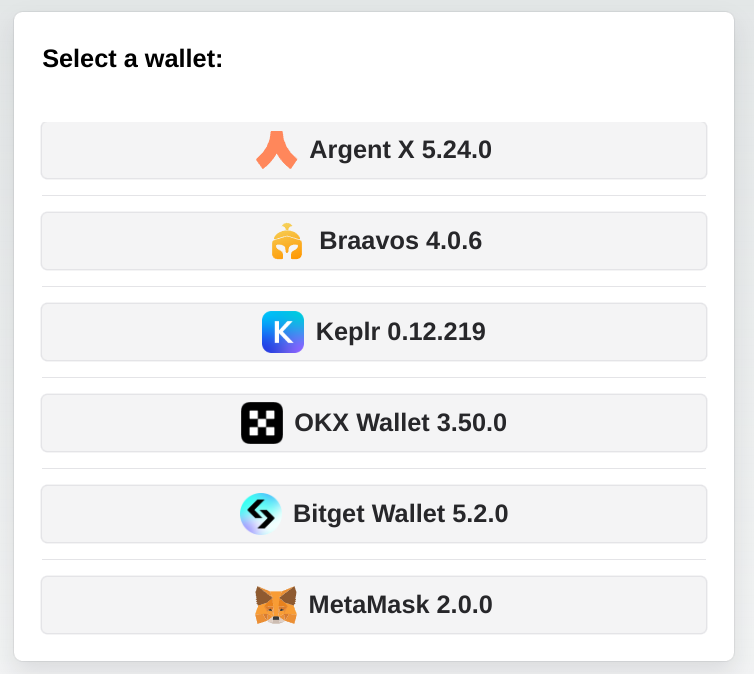
Task: Click the 4.0.6 version number
Action: (454, 241)
